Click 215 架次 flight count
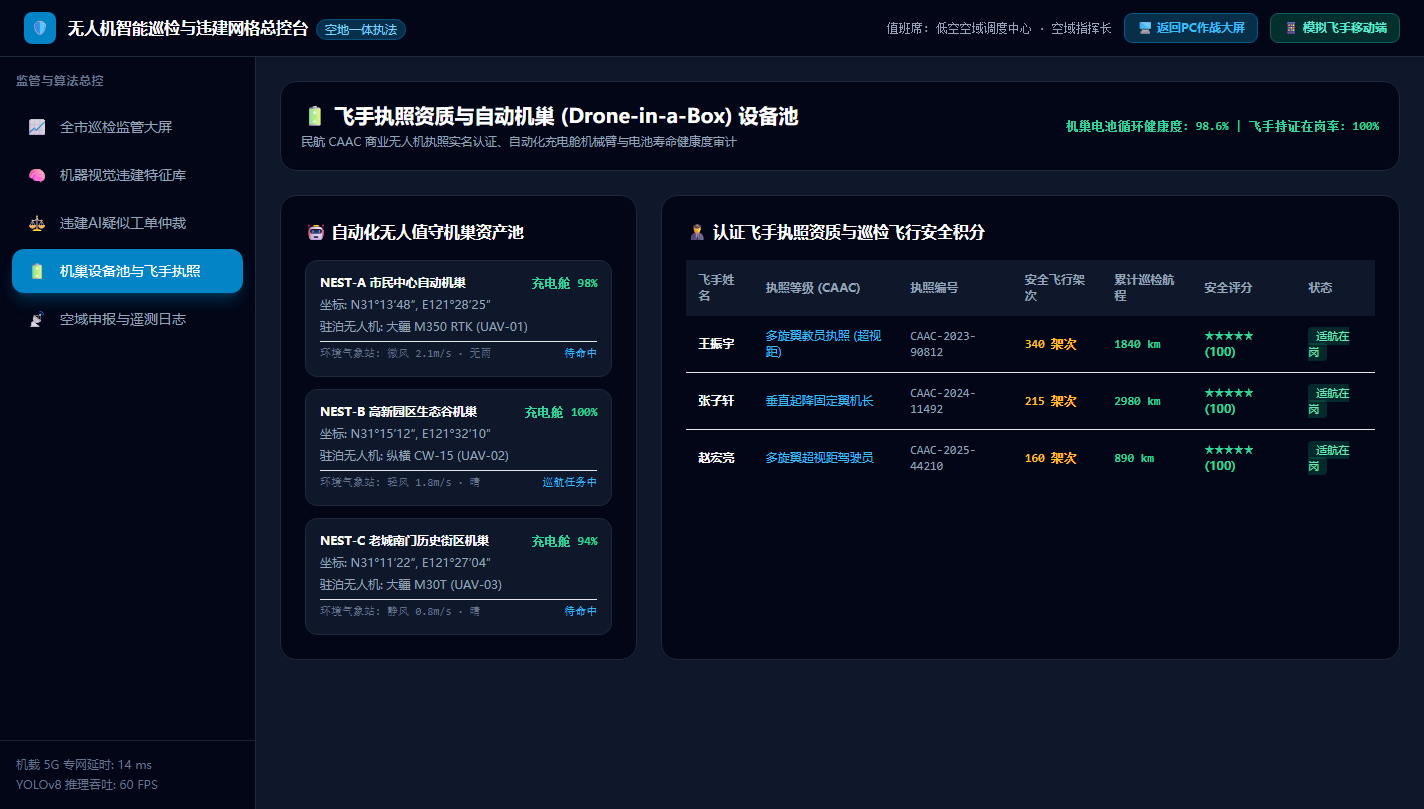 (x=1050, y=401)
